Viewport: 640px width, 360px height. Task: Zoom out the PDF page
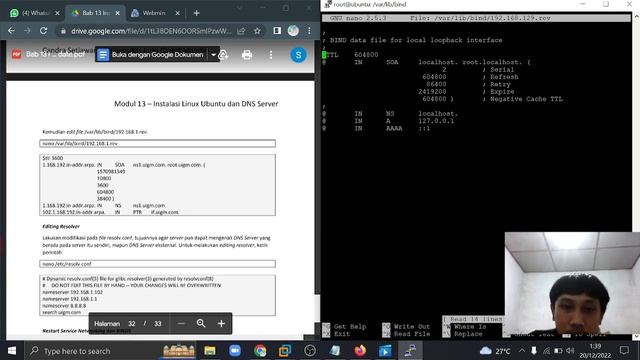point(181,323)
